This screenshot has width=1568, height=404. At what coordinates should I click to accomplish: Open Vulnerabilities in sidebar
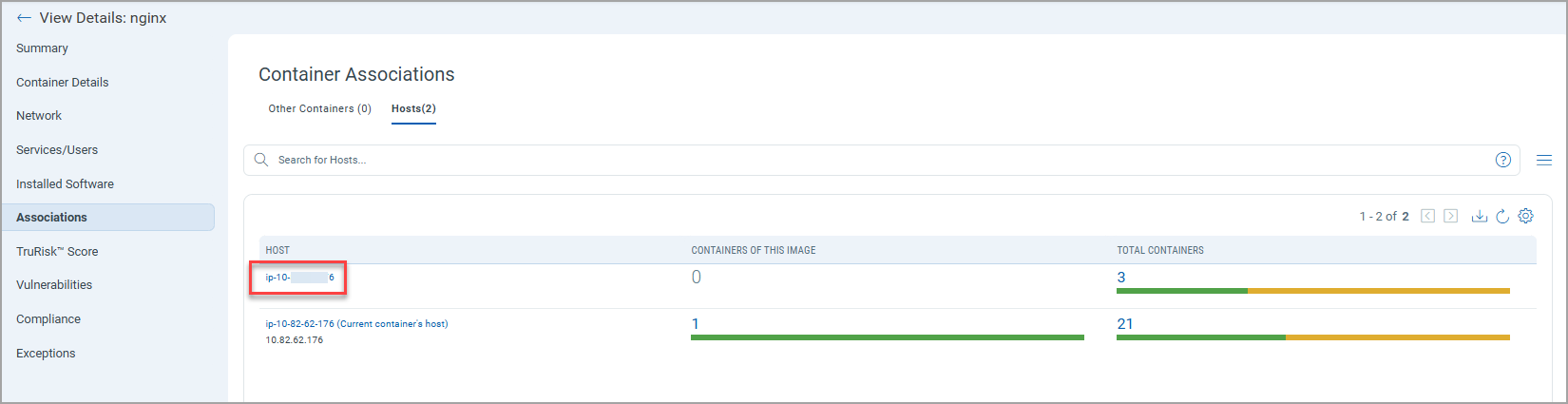(x=54, y=285)
